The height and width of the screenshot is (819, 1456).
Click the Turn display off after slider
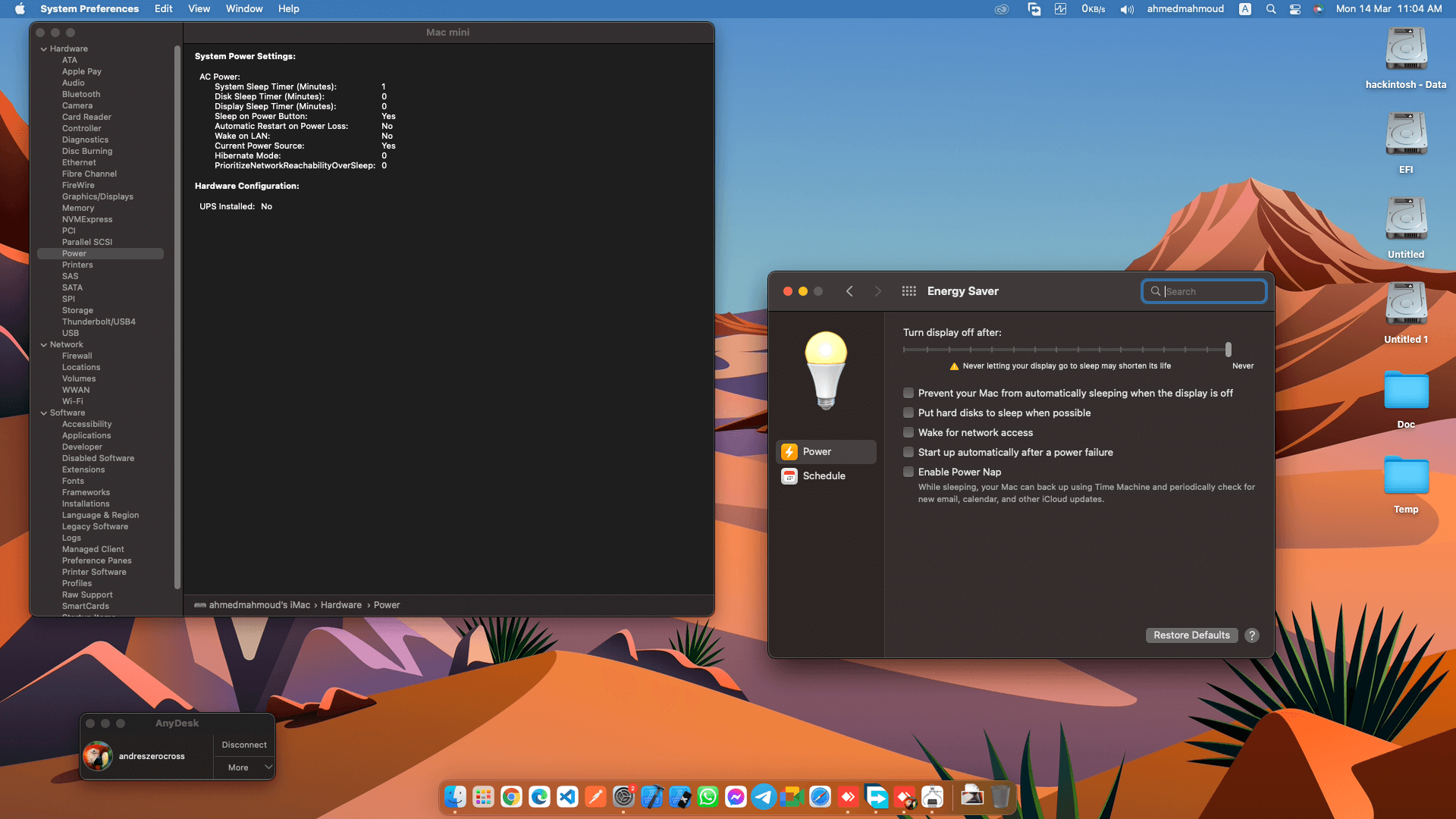[x=1066, y=350]
